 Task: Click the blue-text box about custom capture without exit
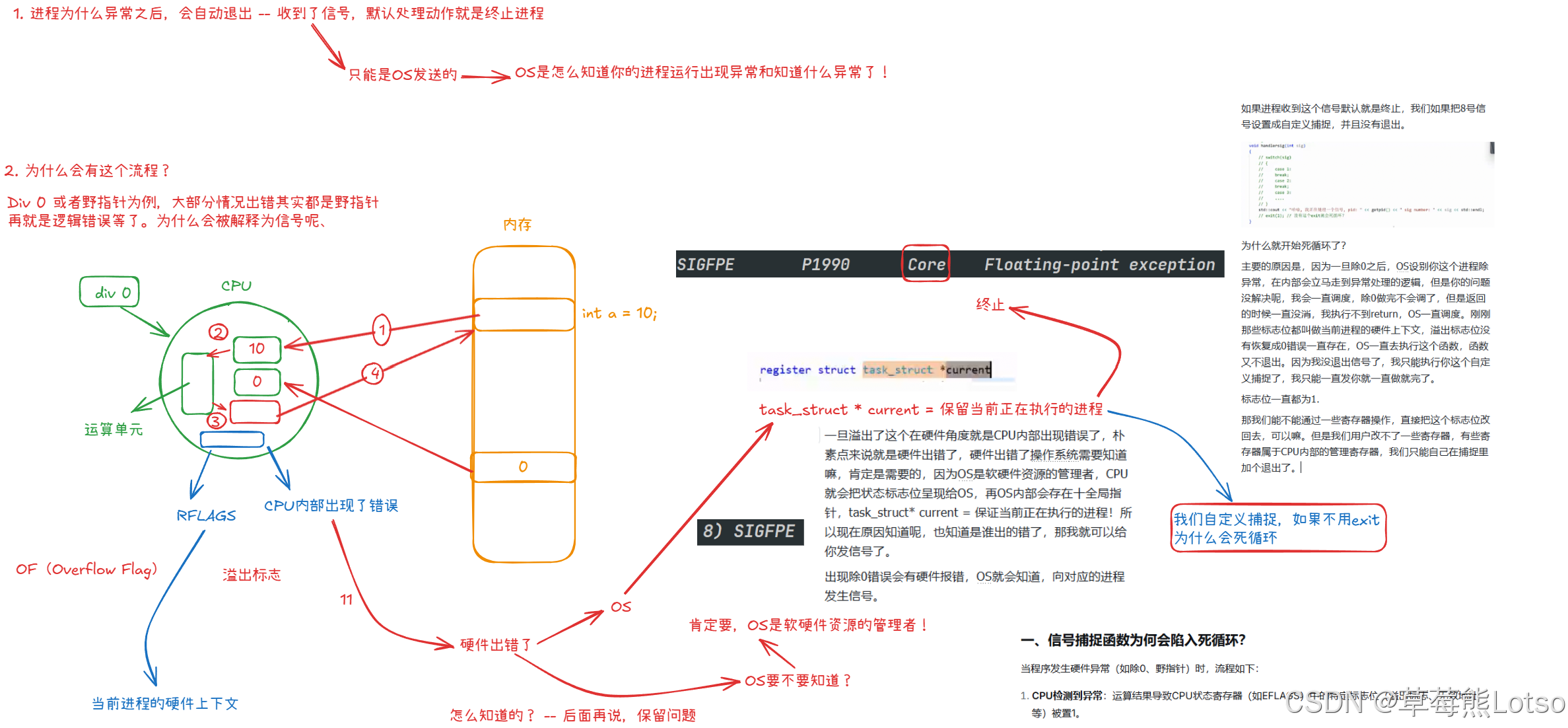pyautogui.click(x=1278, y=528)
